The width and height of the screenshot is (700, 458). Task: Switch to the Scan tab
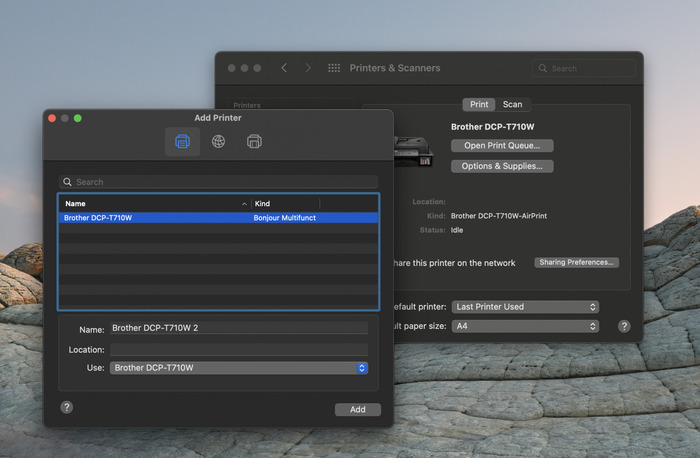(x=512, y=104)
